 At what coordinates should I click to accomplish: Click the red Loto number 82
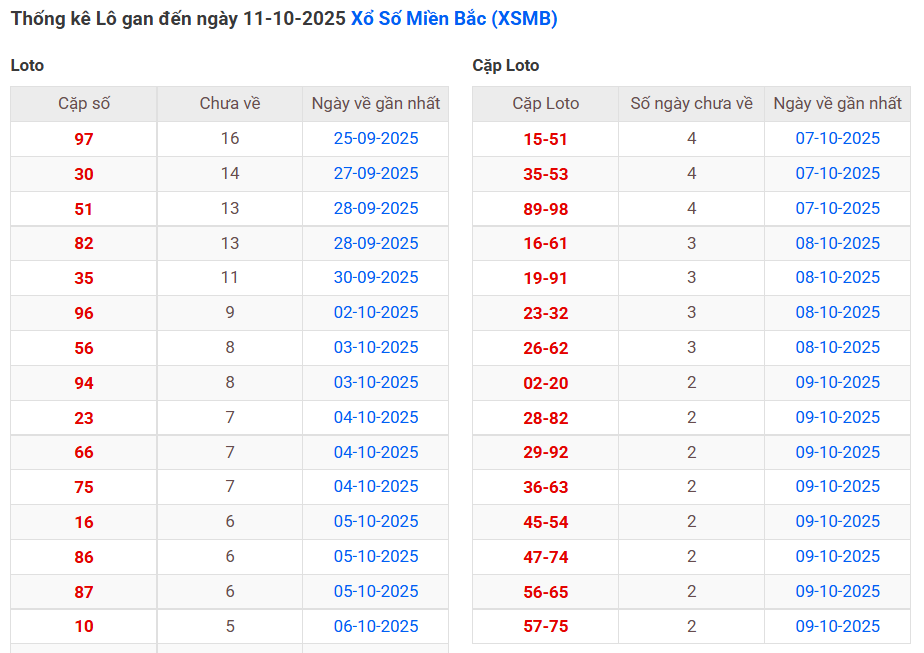(x=84, y=244)
